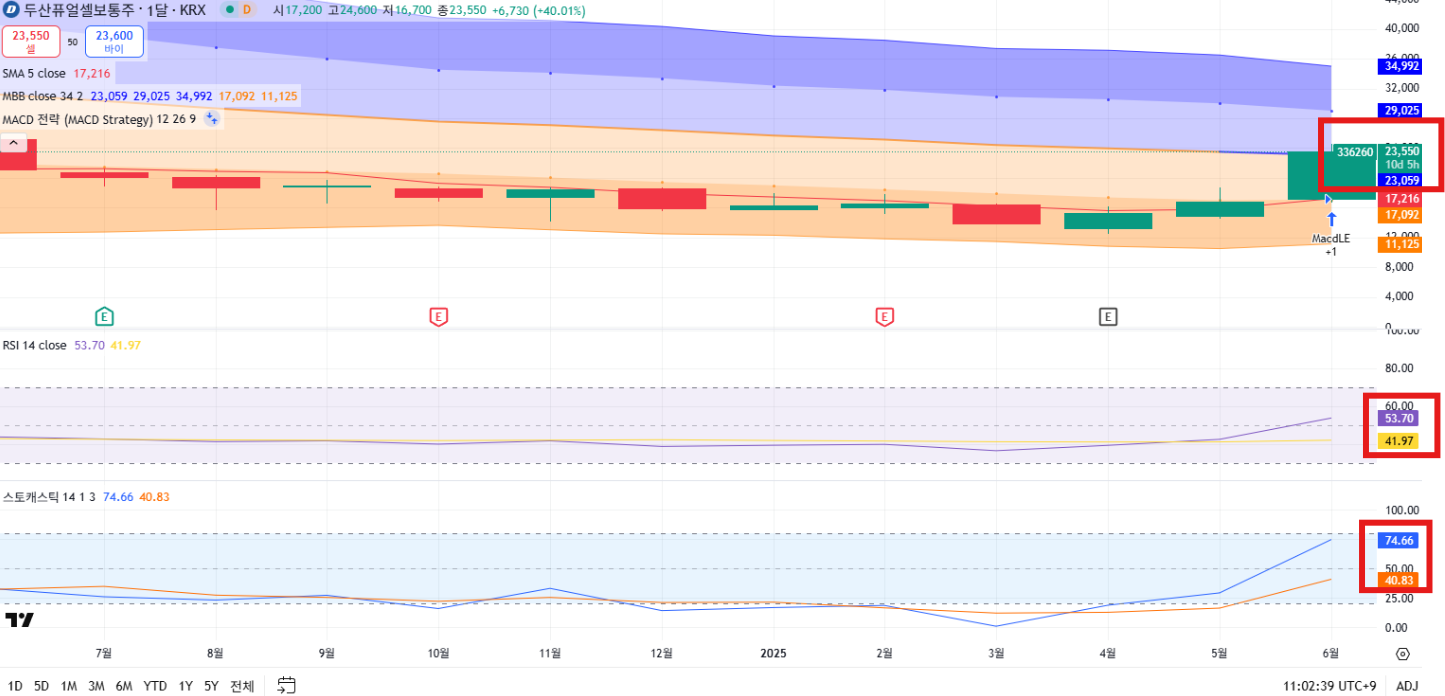Click the 23,600 바이 buy button

(114, 41)
